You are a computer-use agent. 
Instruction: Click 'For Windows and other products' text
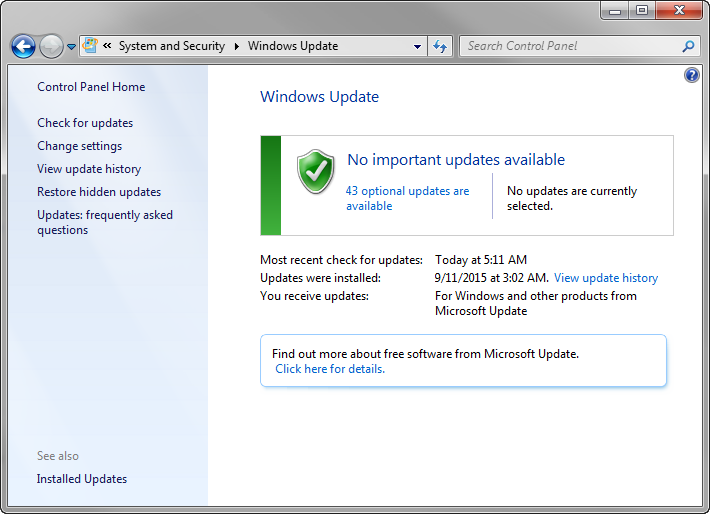pos(536,303)
